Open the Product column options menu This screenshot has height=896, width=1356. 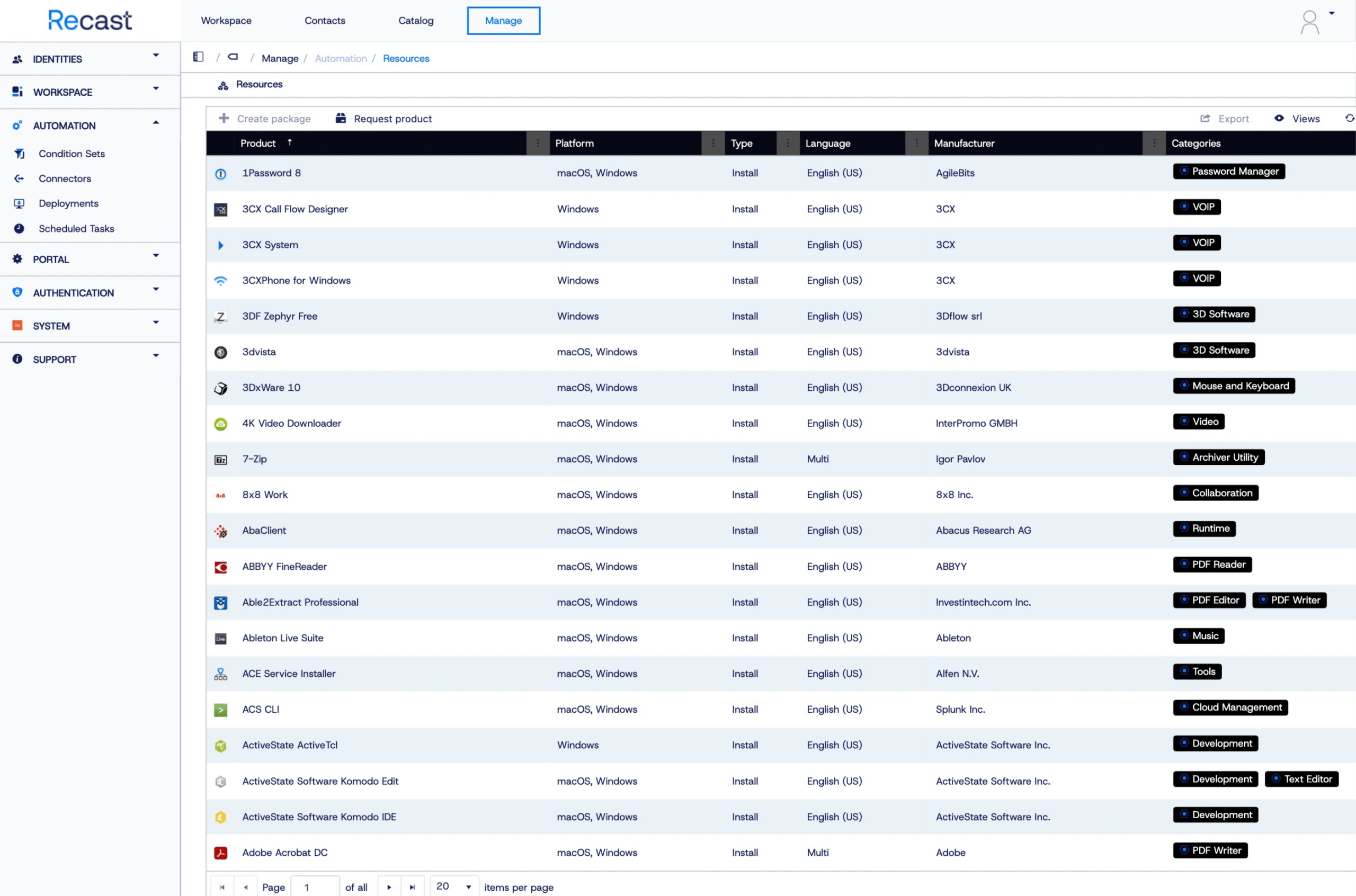point(538,144)
